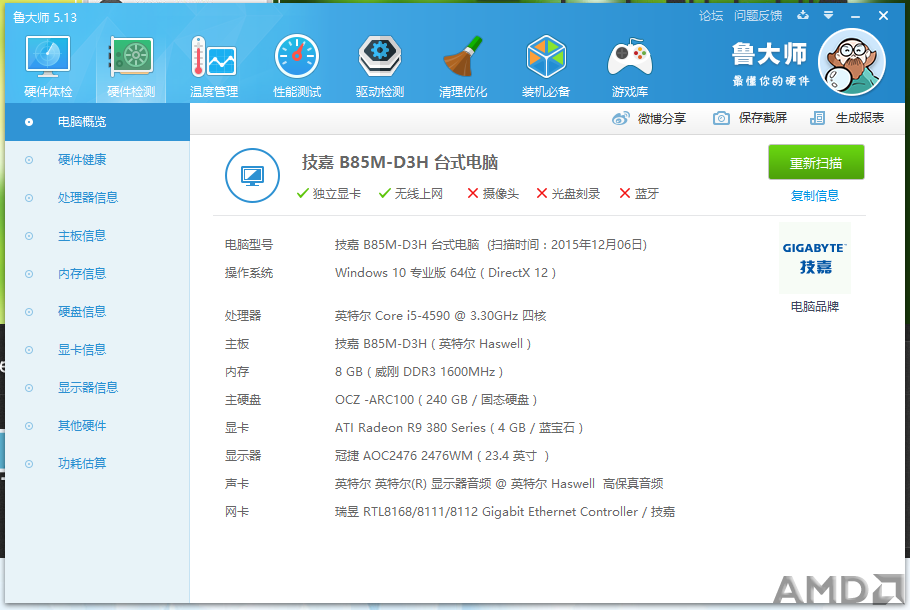The height and width of the screenshot is (610, 910).
Task: Click 保存截屏 save screenshot text
Action: click(x=763, y=118)
